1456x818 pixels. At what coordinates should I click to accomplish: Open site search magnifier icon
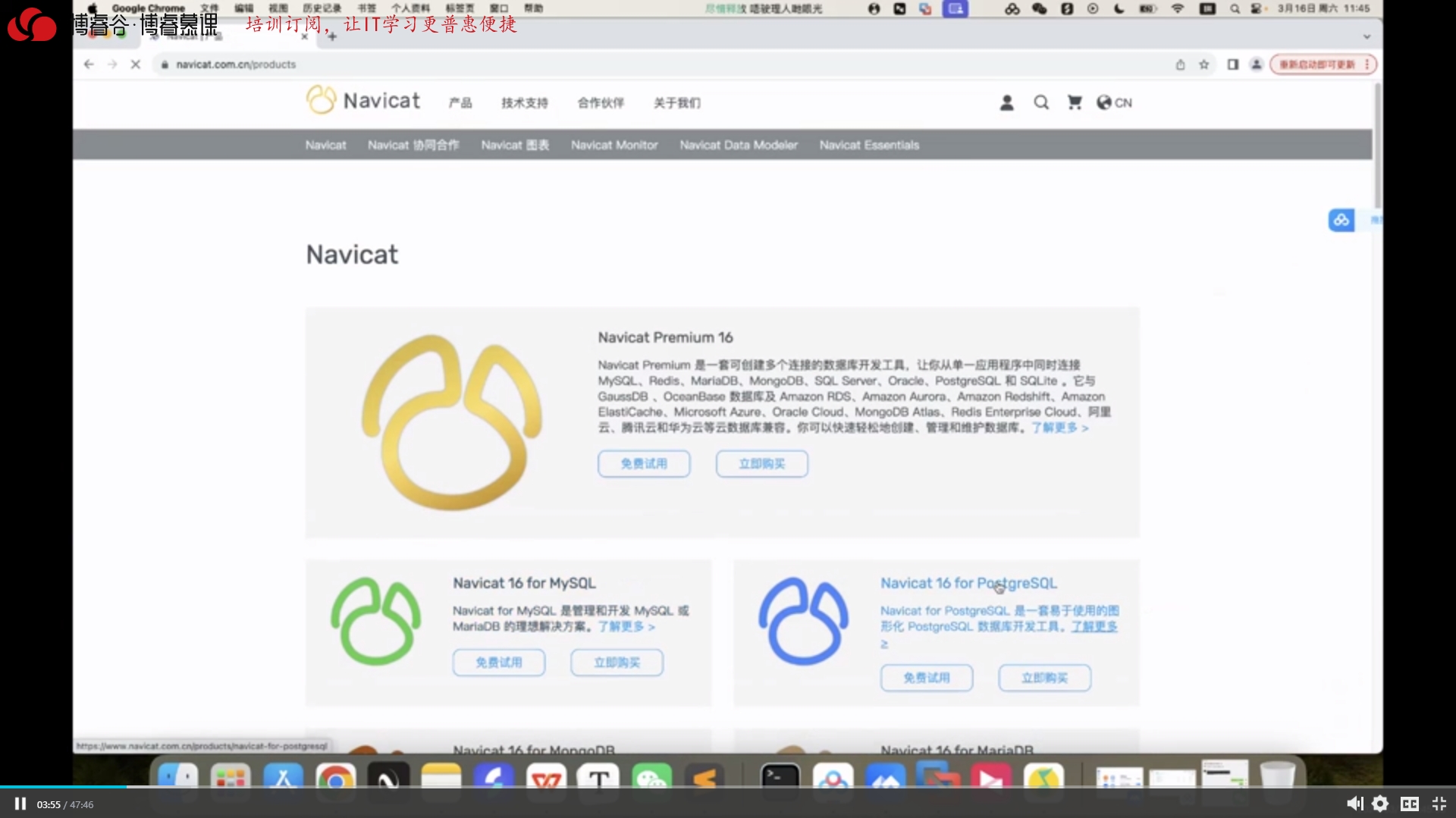tap(1041, 102)
